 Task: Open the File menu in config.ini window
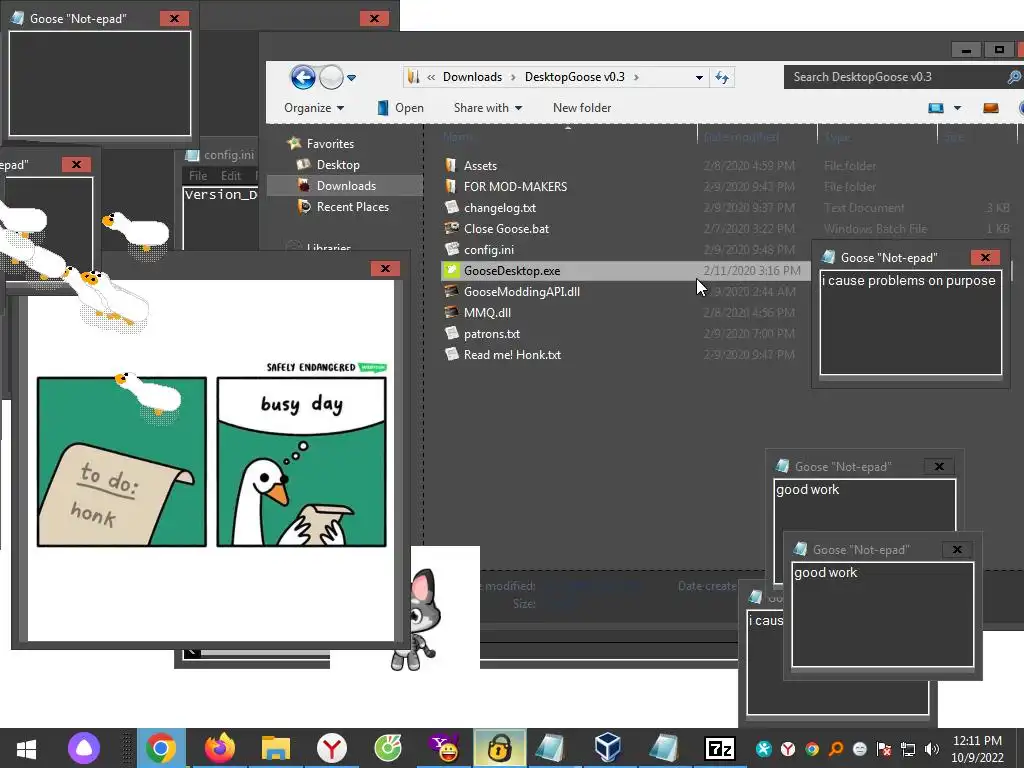pos(198,176)
